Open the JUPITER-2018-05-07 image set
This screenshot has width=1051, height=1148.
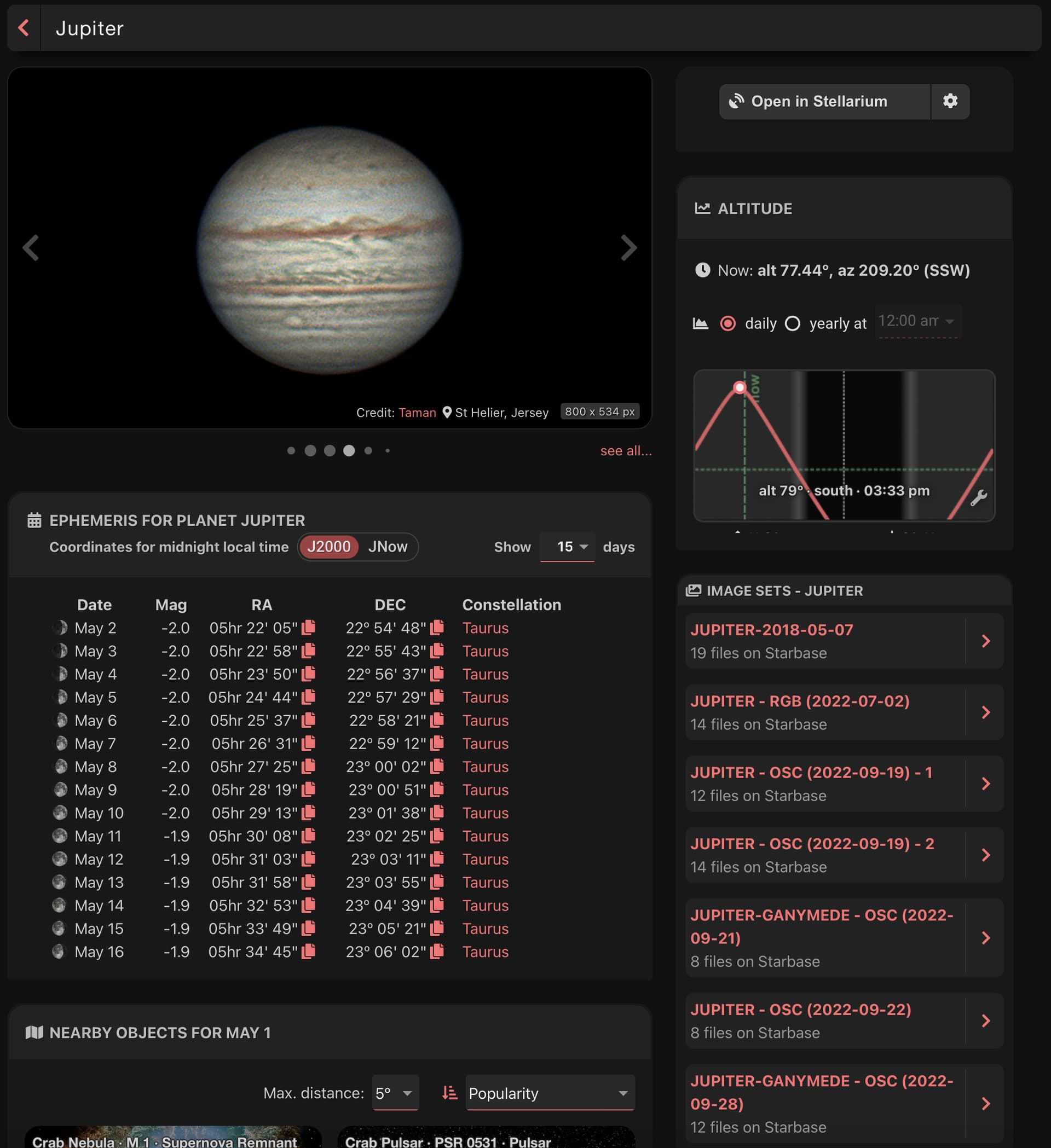(844, 641)
